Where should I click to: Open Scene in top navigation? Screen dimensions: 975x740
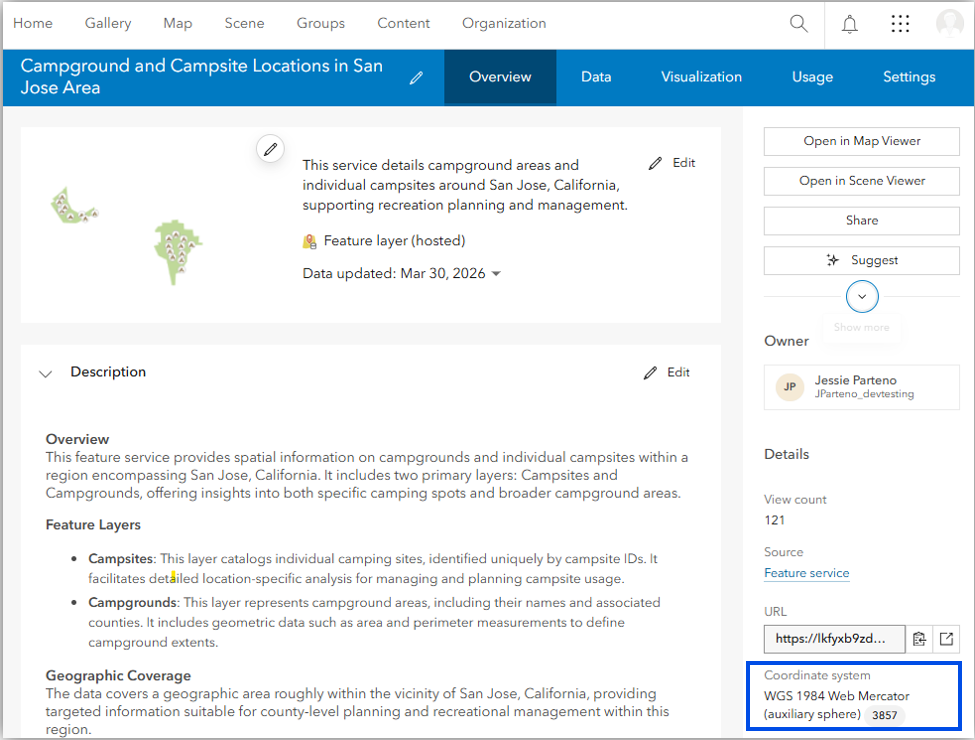[x=244, y=24]
